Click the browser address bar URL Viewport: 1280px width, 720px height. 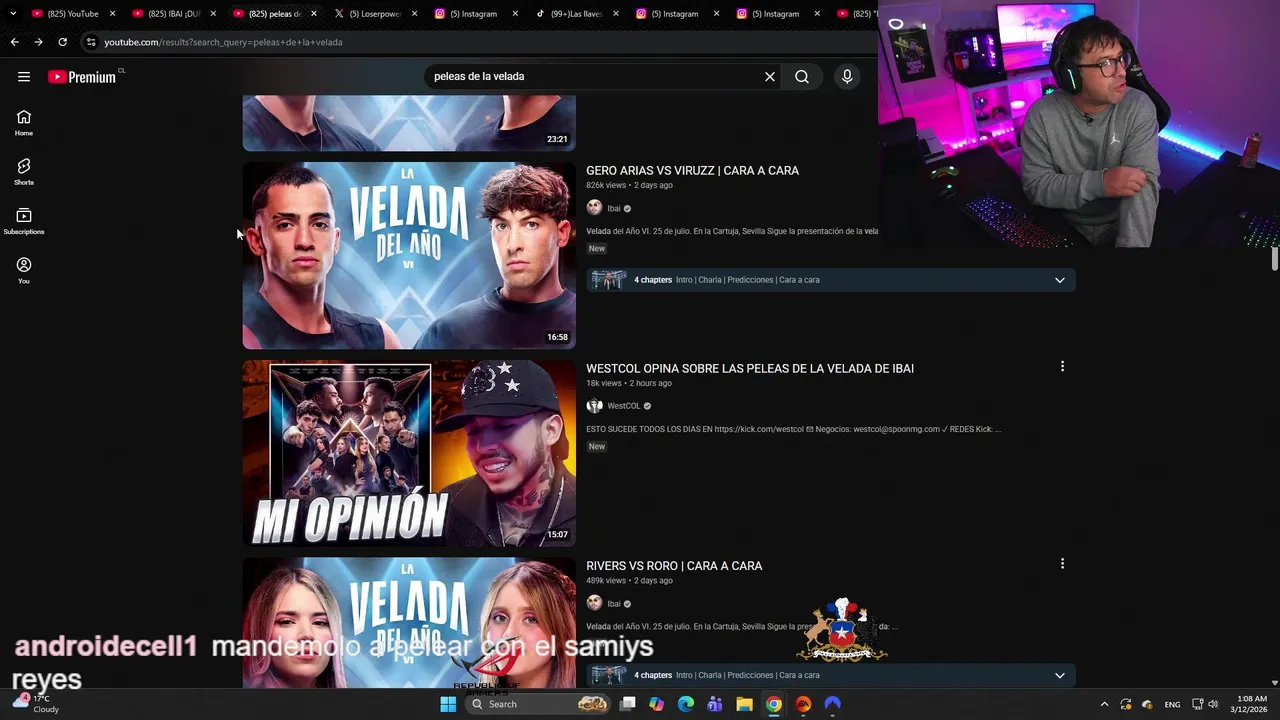[223, 42]
